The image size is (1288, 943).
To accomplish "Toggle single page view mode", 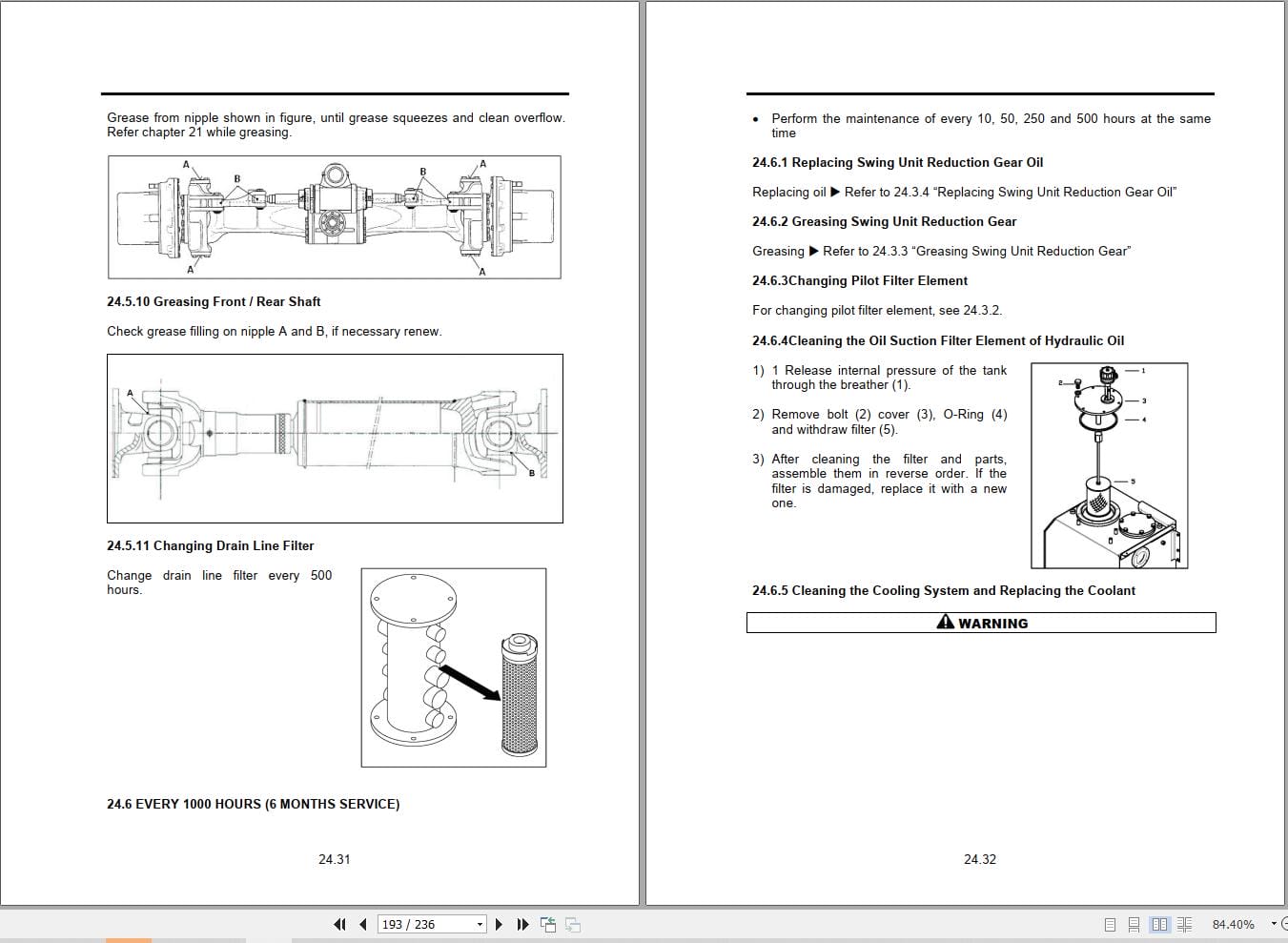I will click(1109, 924).
